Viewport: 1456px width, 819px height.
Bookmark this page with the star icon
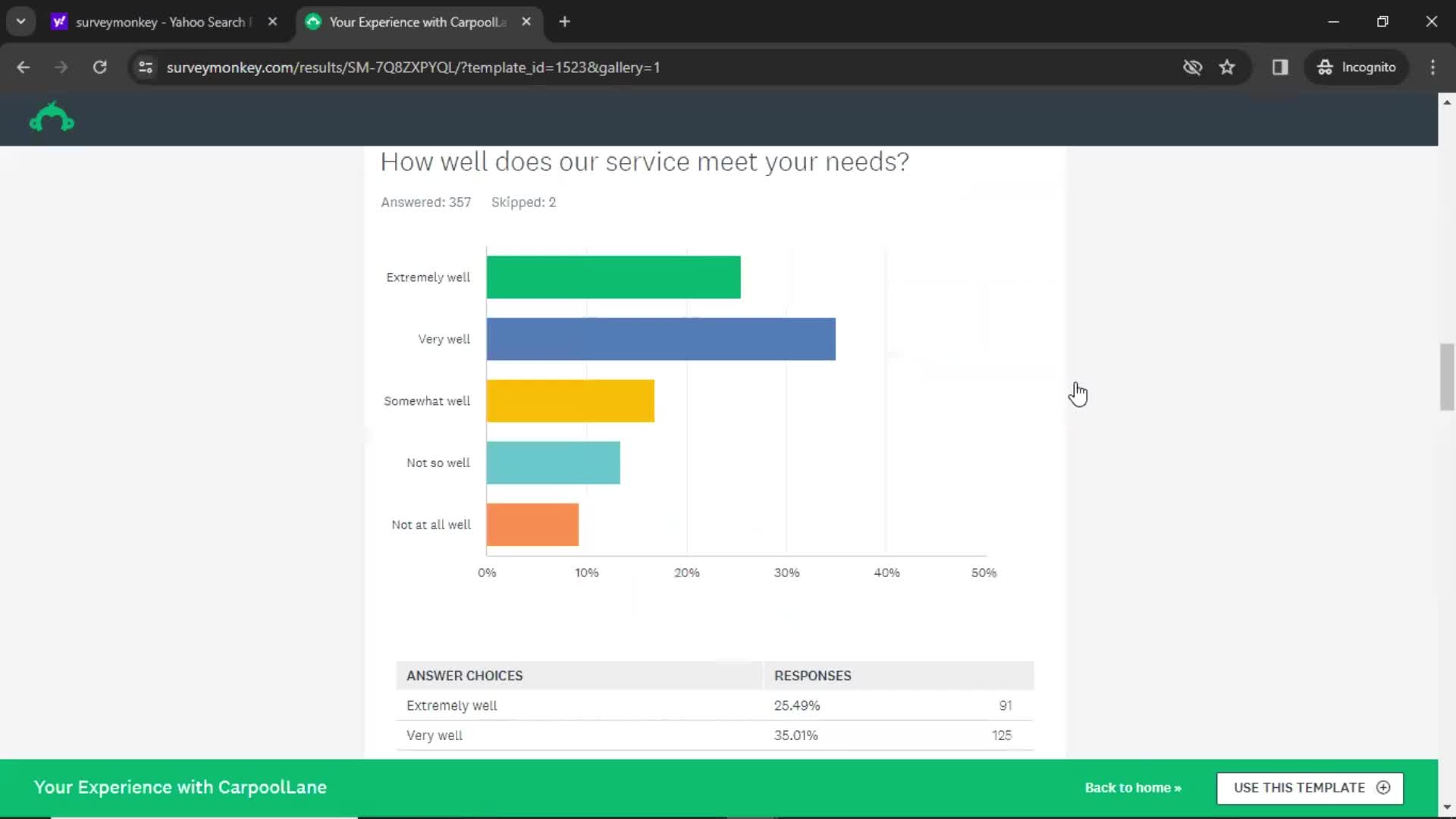[1227, 67]
